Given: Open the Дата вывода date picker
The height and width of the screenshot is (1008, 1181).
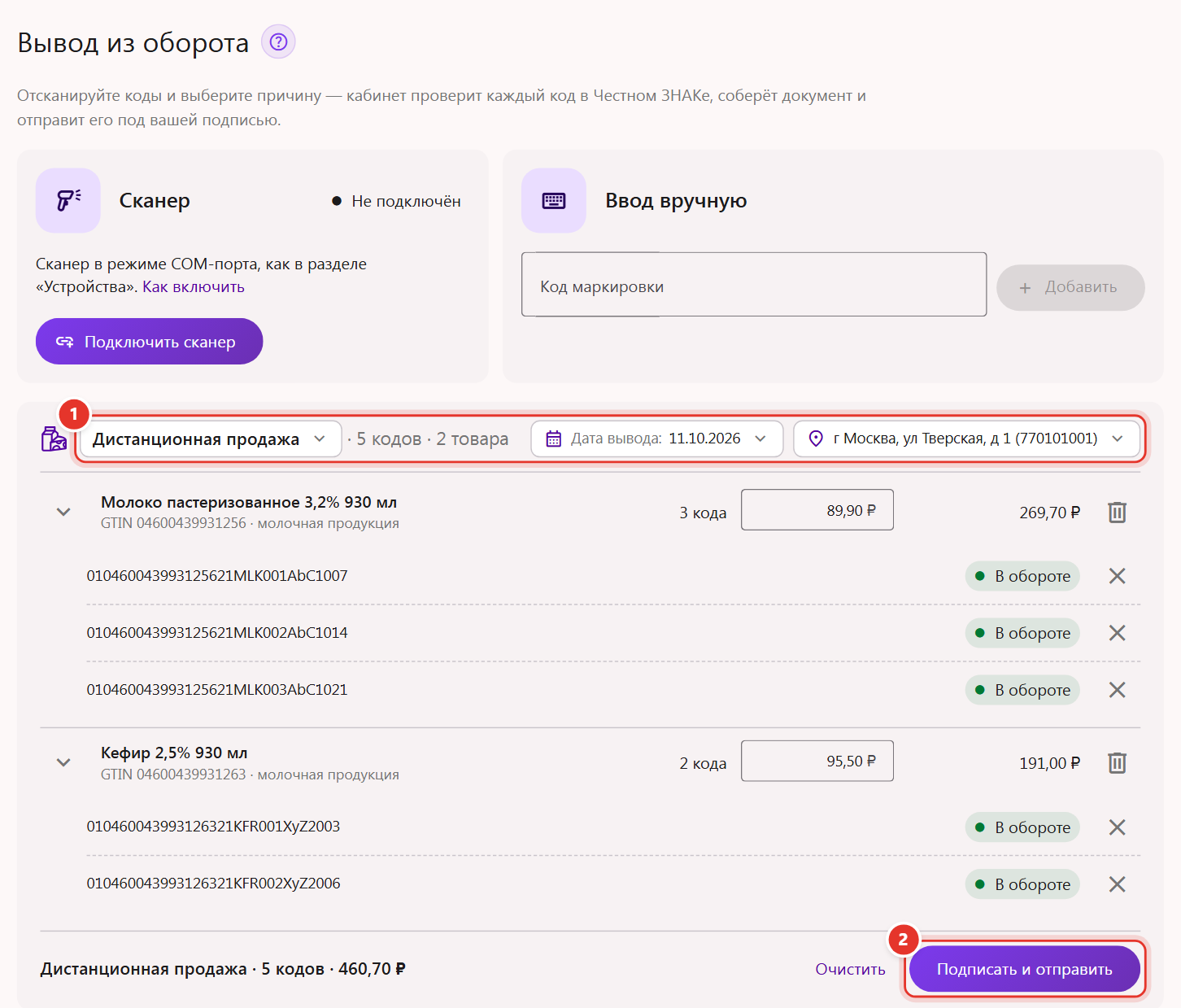Looking at the screenshot, I should (x=657, y=439).
